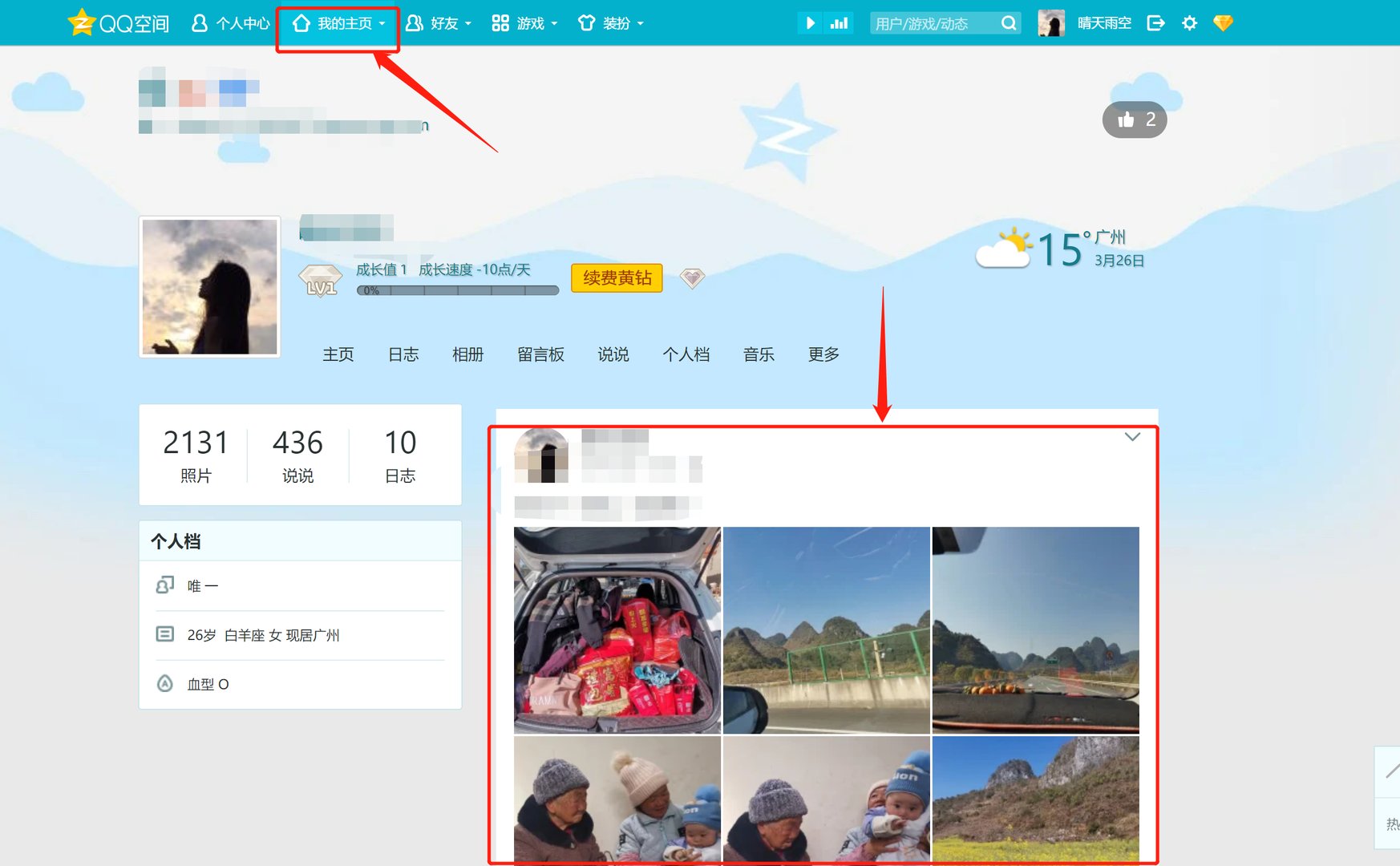Open the 我的主页 dropdown menu
Screen dimensions: 1400x866
338,23
